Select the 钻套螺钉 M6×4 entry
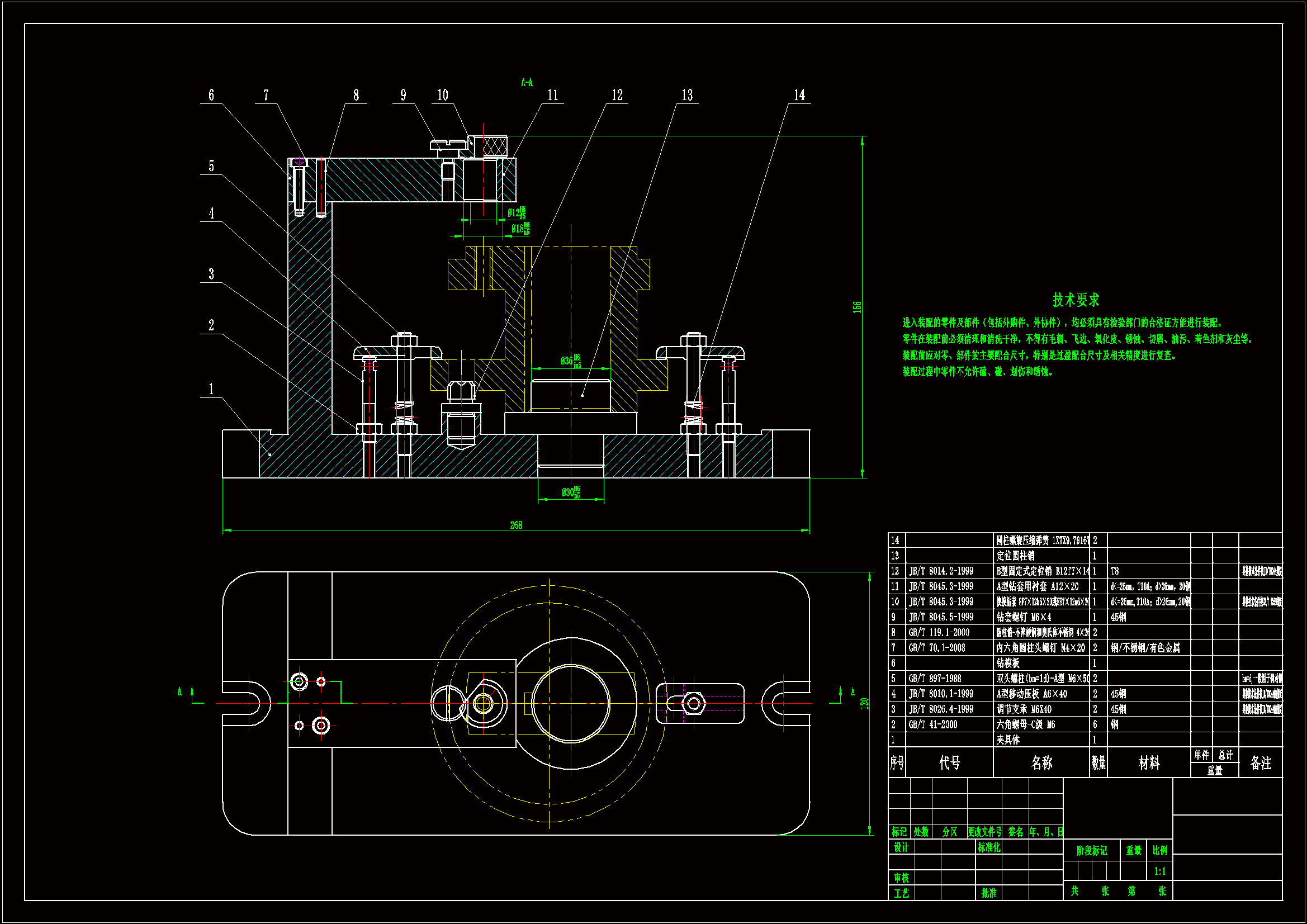 [1024, 617]
